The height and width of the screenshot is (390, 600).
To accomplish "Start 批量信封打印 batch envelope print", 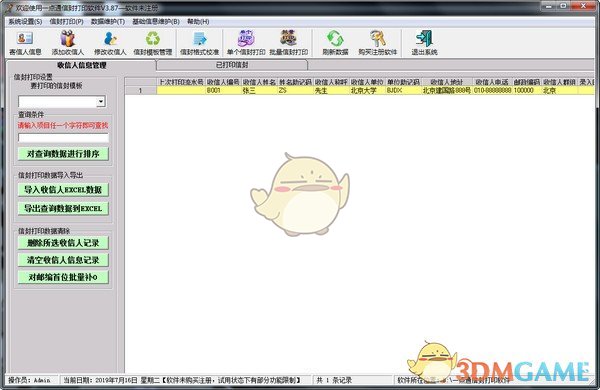I will coord(289,43).
